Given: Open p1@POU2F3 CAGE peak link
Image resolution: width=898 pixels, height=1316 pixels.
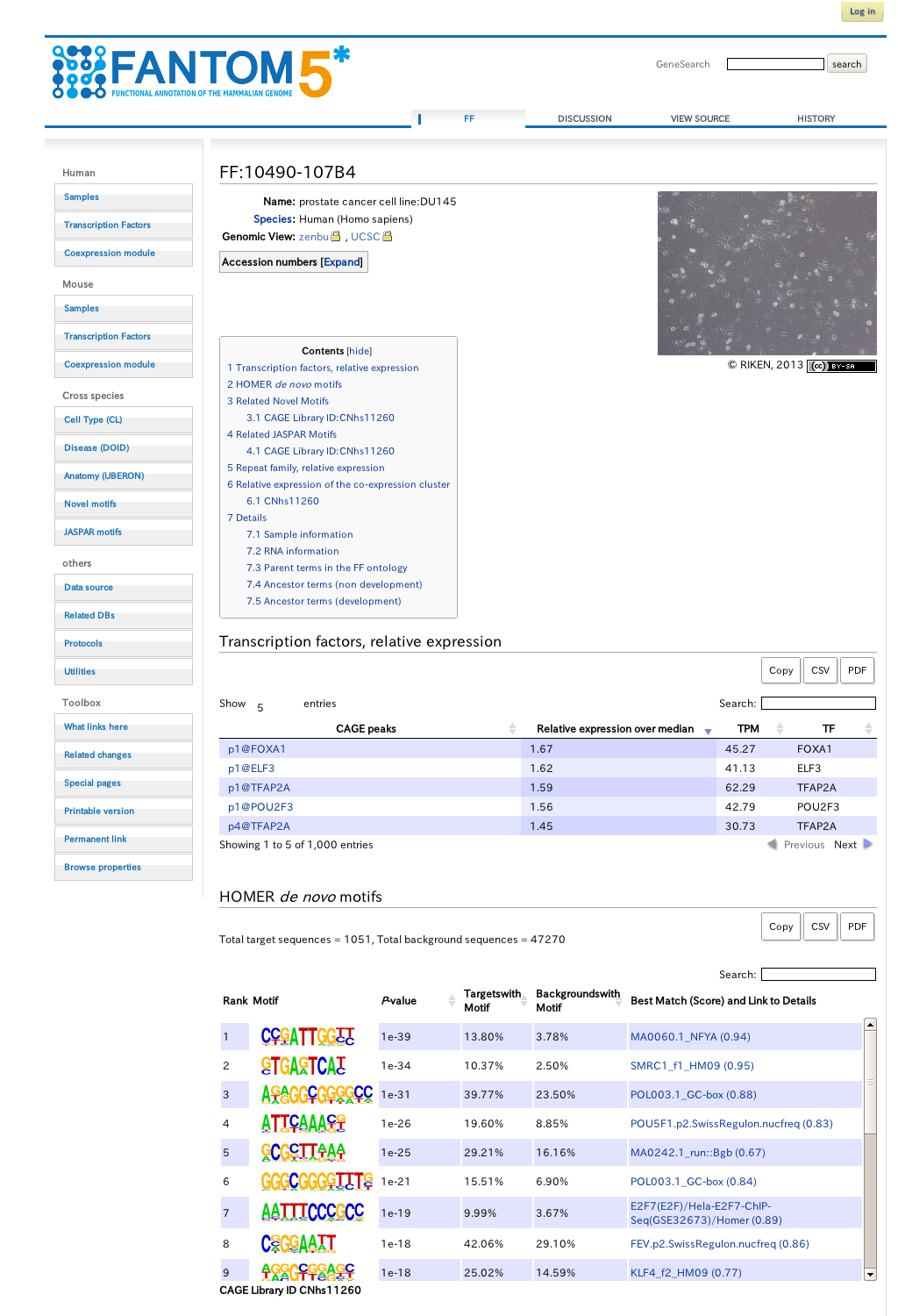Looking at the screenshot, I should click(x=260, y=807).
